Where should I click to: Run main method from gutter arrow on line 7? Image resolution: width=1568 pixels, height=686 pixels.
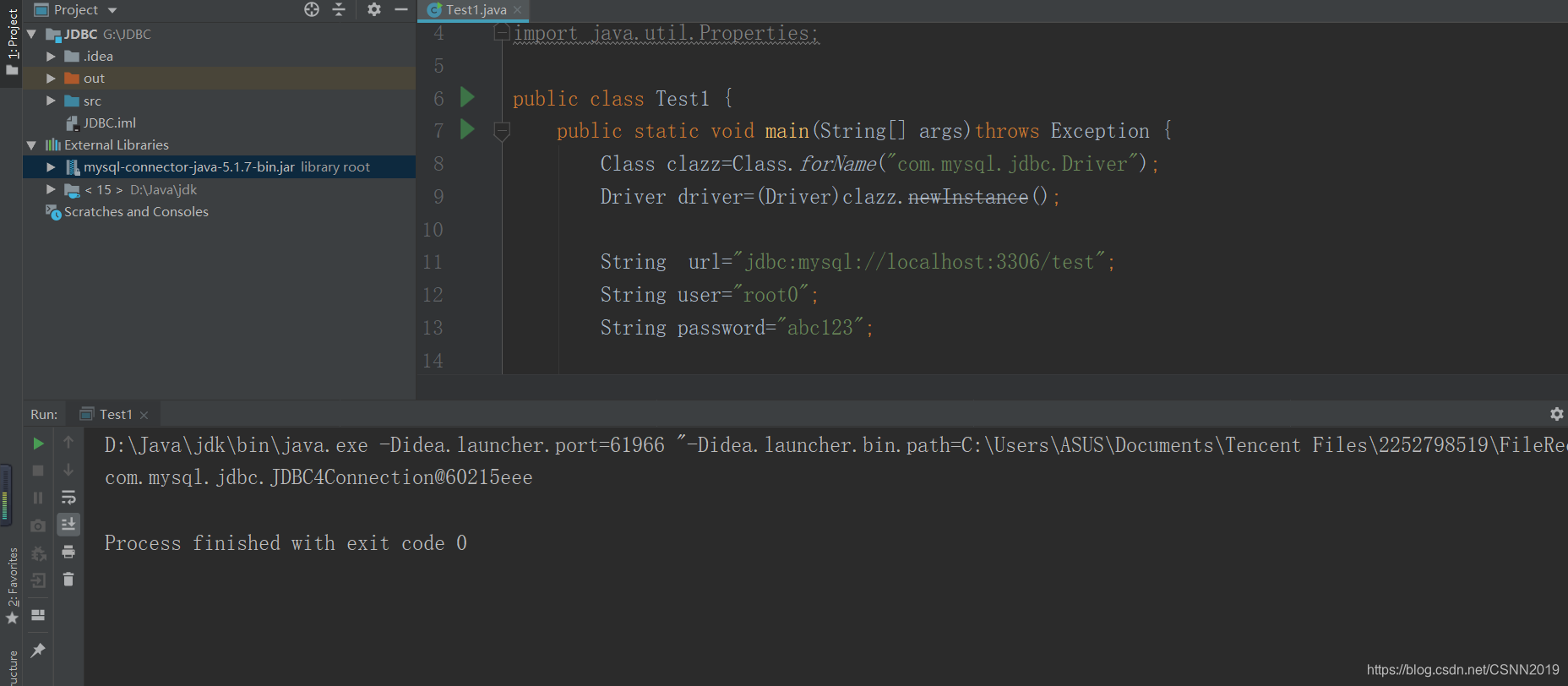pyautogui.click(x=467, y=129)
